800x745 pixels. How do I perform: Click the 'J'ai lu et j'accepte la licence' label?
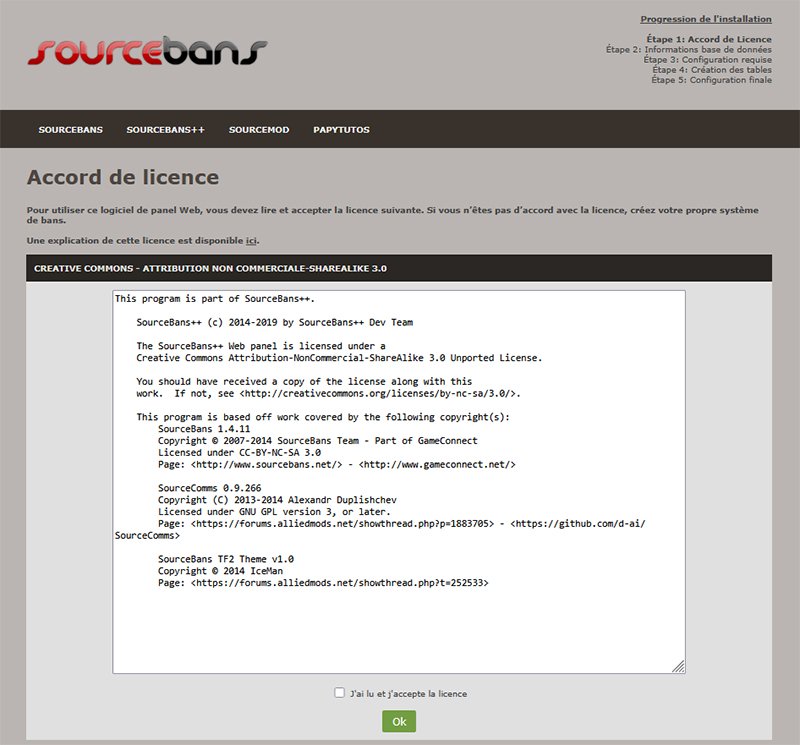[x=408, y=693]
